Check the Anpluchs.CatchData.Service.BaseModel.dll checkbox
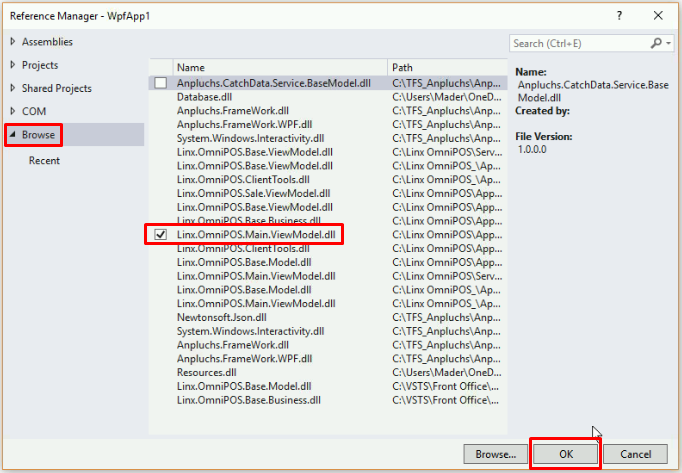 160,83
